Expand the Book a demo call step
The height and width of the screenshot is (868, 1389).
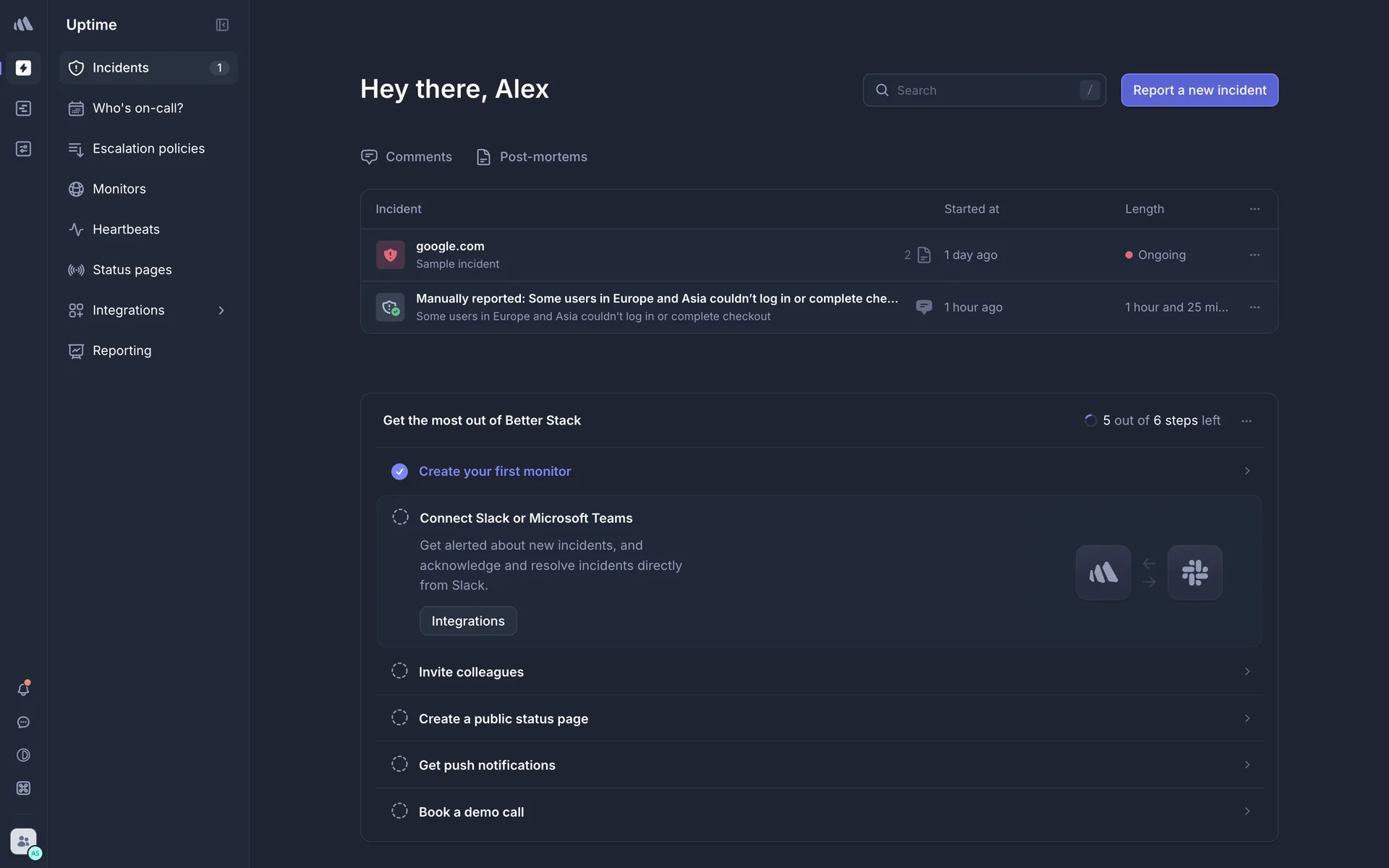tap(1246, 812)
